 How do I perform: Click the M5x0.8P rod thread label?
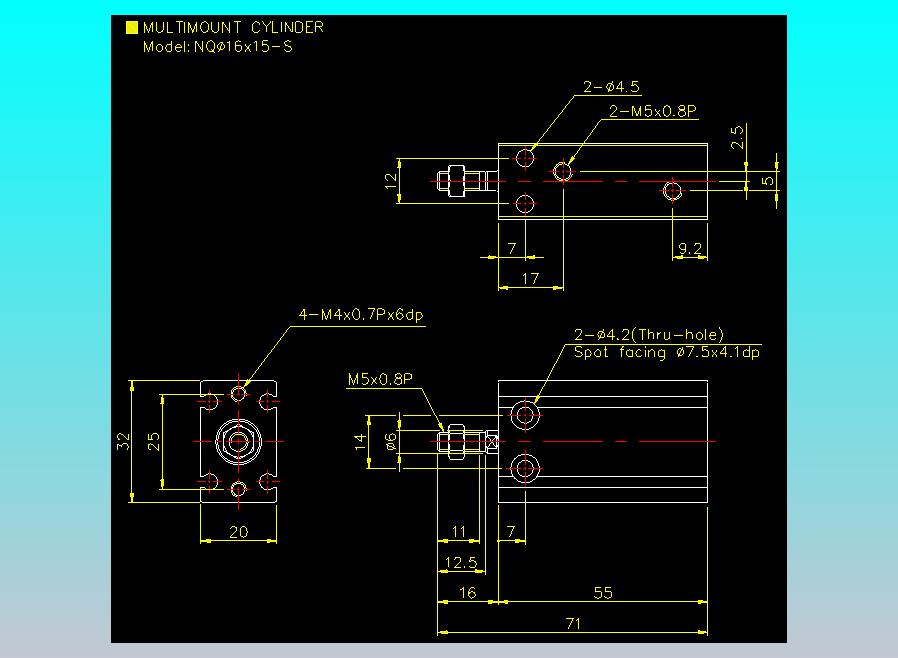coord(380,379)
